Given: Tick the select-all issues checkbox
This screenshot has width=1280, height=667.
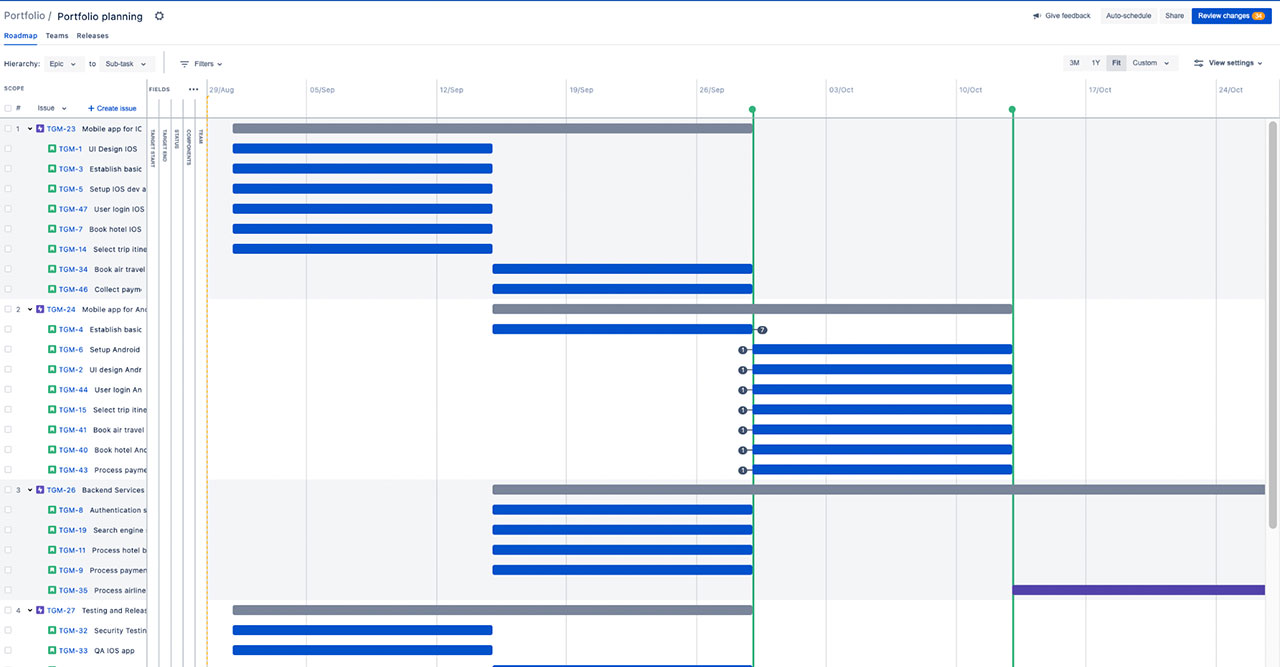Looking at the screenshot, I should [8, 108].
